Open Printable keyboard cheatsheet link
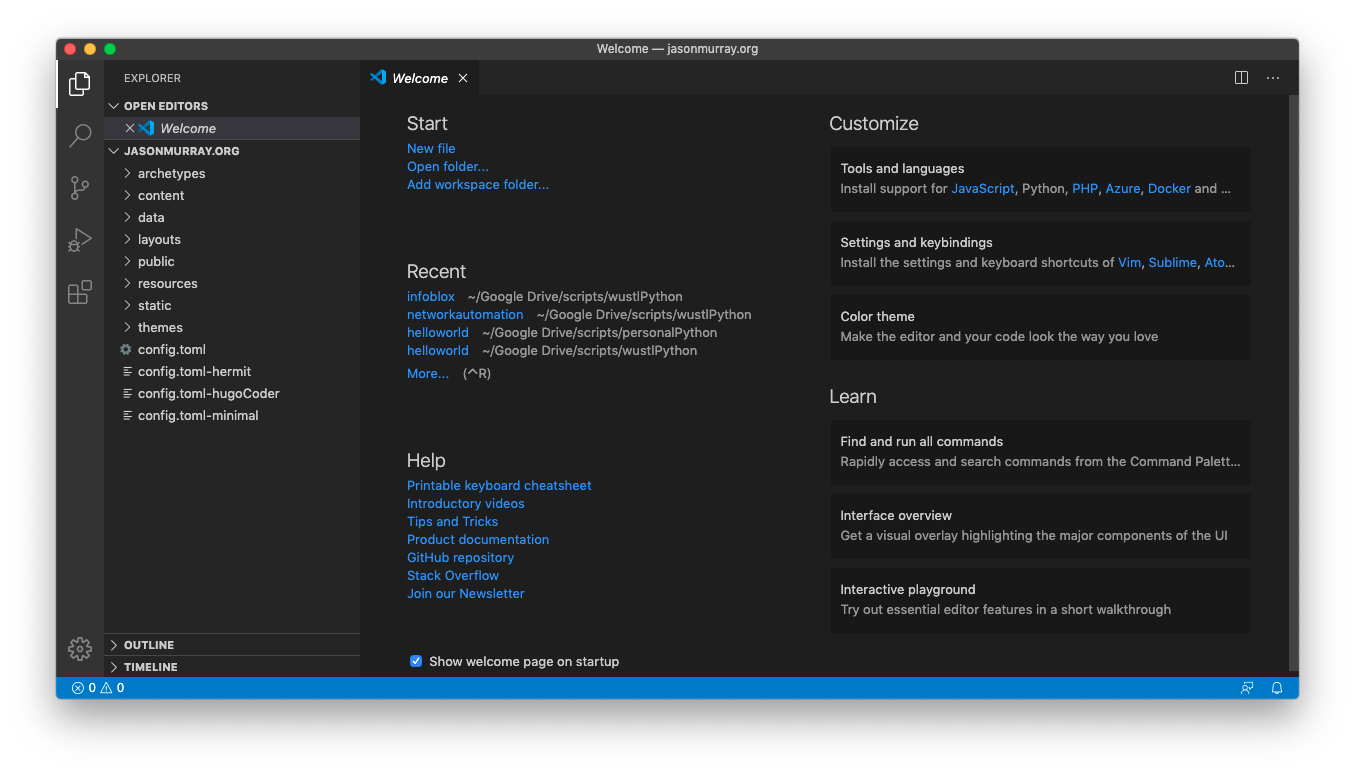This screenshot has width=1355, height=773. pos(499,485)
